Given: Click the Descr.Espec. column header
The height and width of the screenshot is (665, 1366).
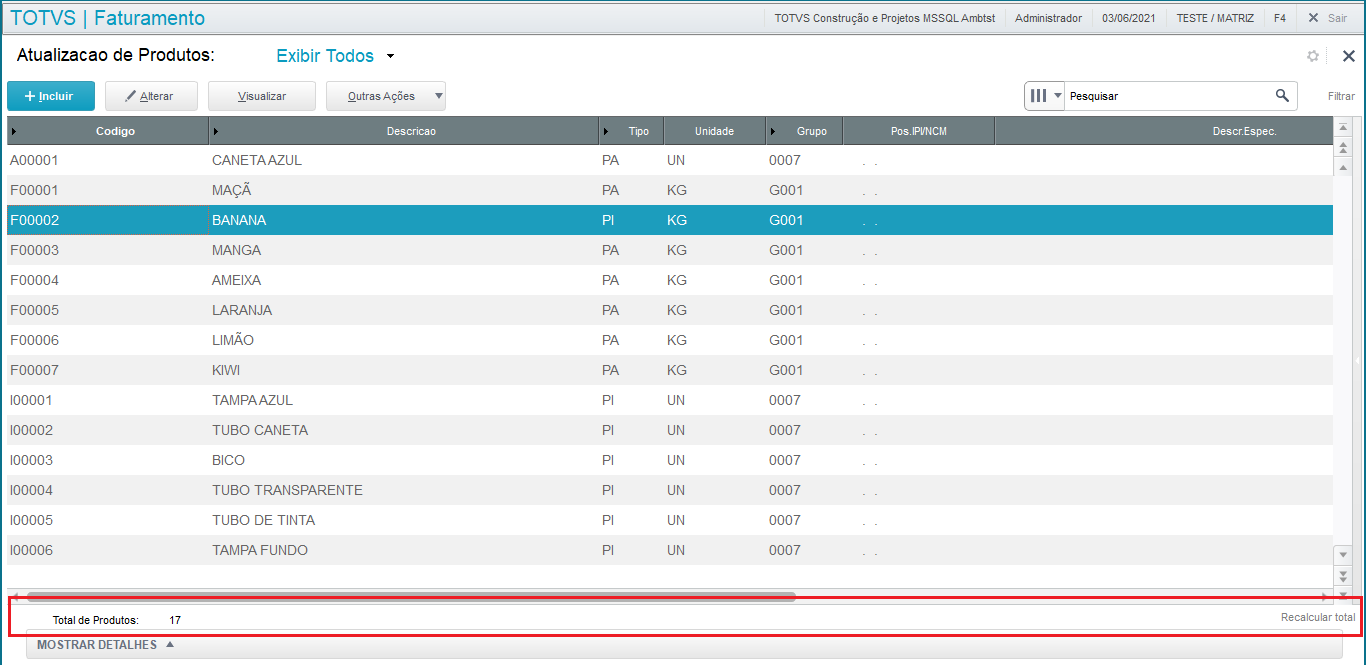Looking at the screenshot, I should click(1164, 131).
